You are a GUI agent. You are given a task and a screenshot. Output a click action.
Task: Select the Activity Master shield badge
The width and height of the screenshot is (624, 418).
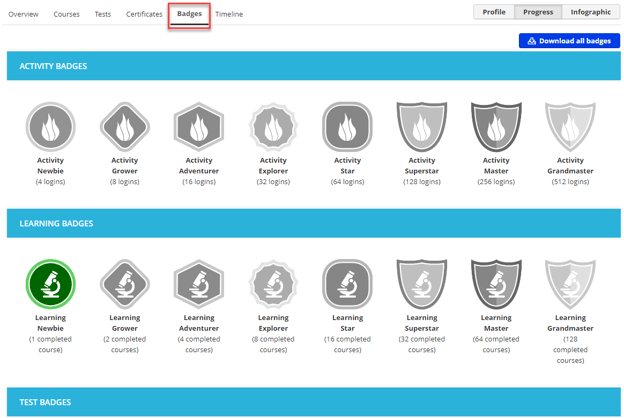tap(496, 127)
